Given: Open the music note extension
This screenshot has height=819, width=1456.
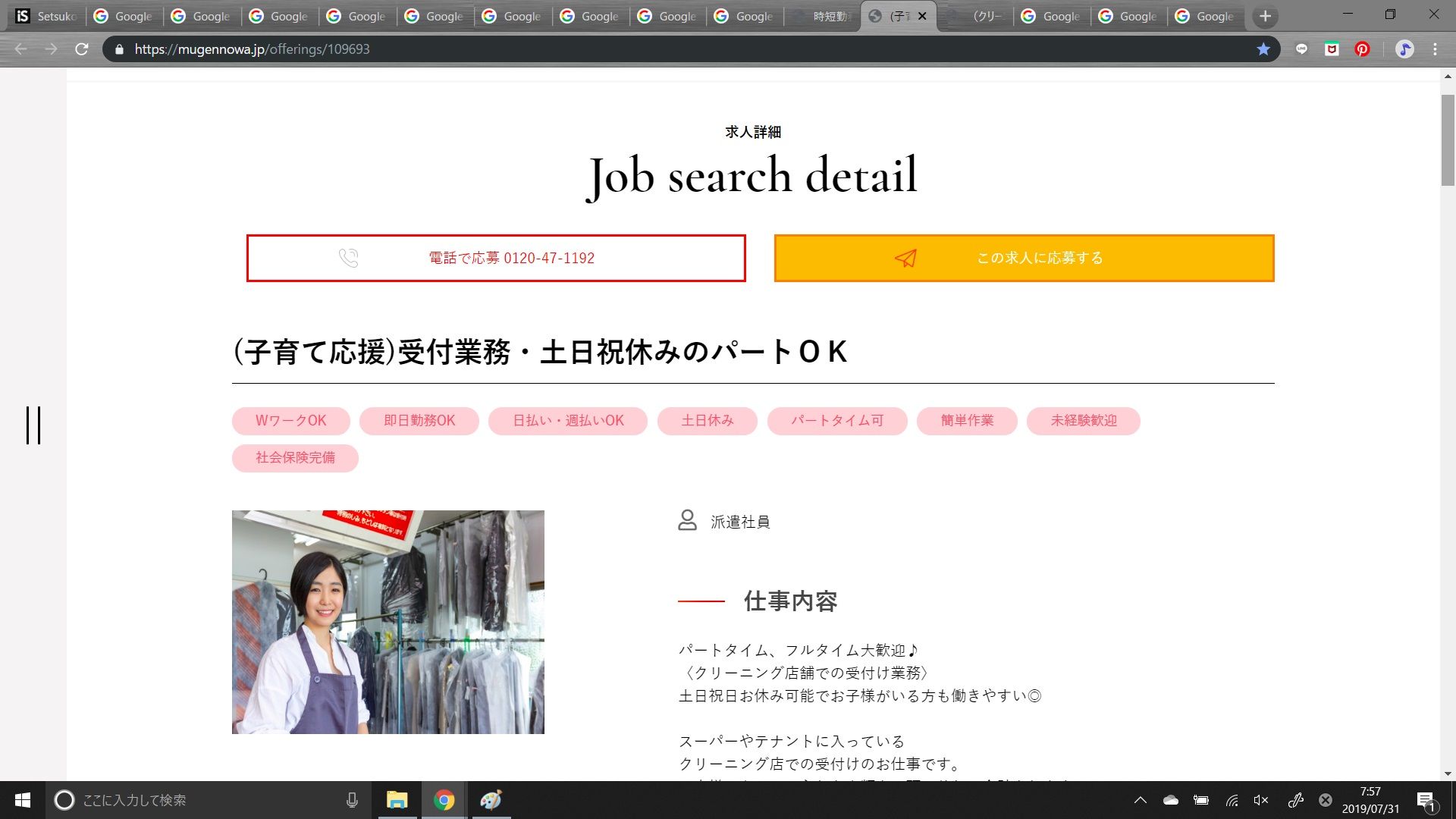Looking at the screenshot, I should tap(1405, 49).
